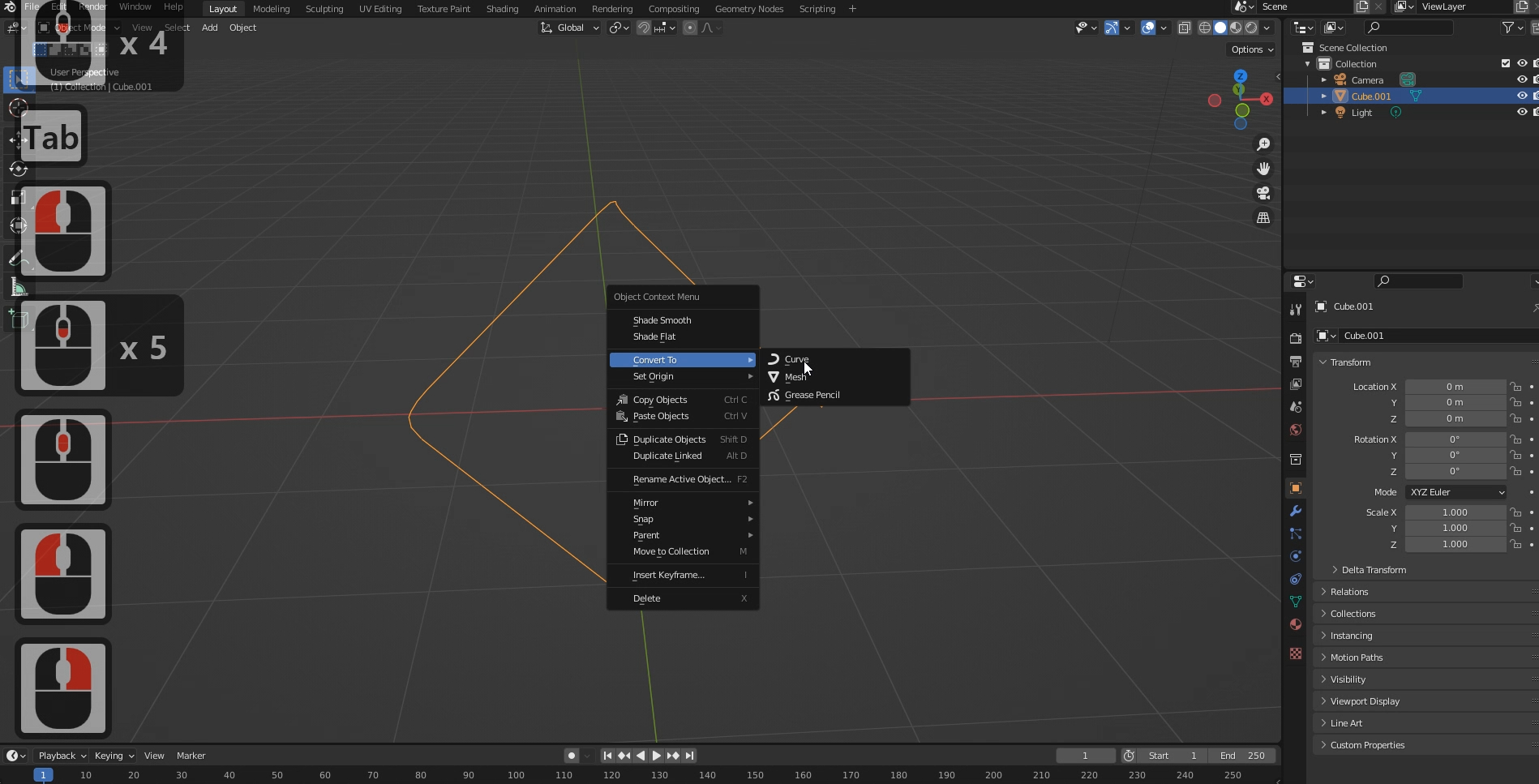The image size is (1539, 784).
Task: Enable solid viewport shading
Action: coord(1220,28)
